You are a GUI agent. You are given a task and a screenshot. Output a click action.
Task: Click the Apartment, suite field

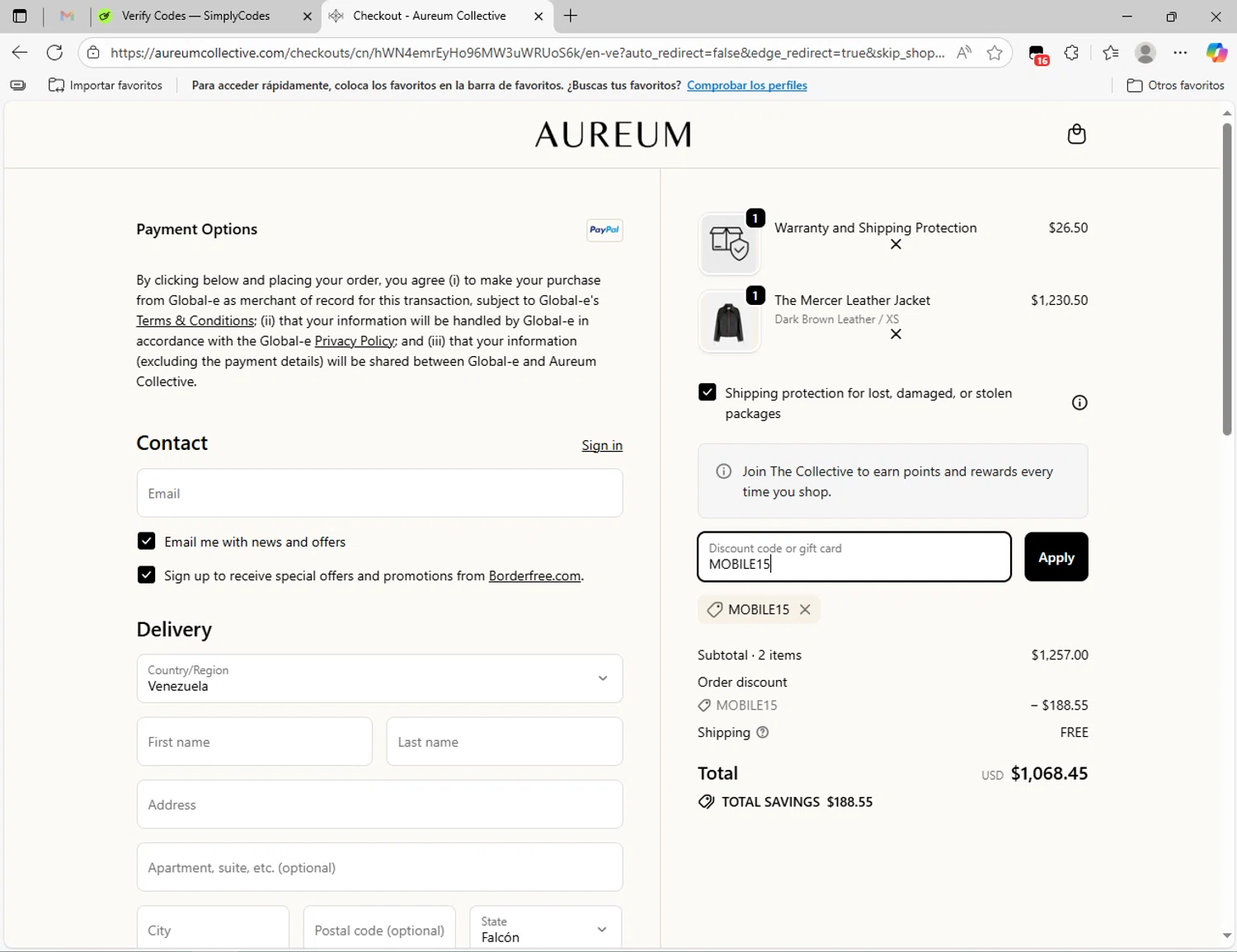click(x=379, y=867)
